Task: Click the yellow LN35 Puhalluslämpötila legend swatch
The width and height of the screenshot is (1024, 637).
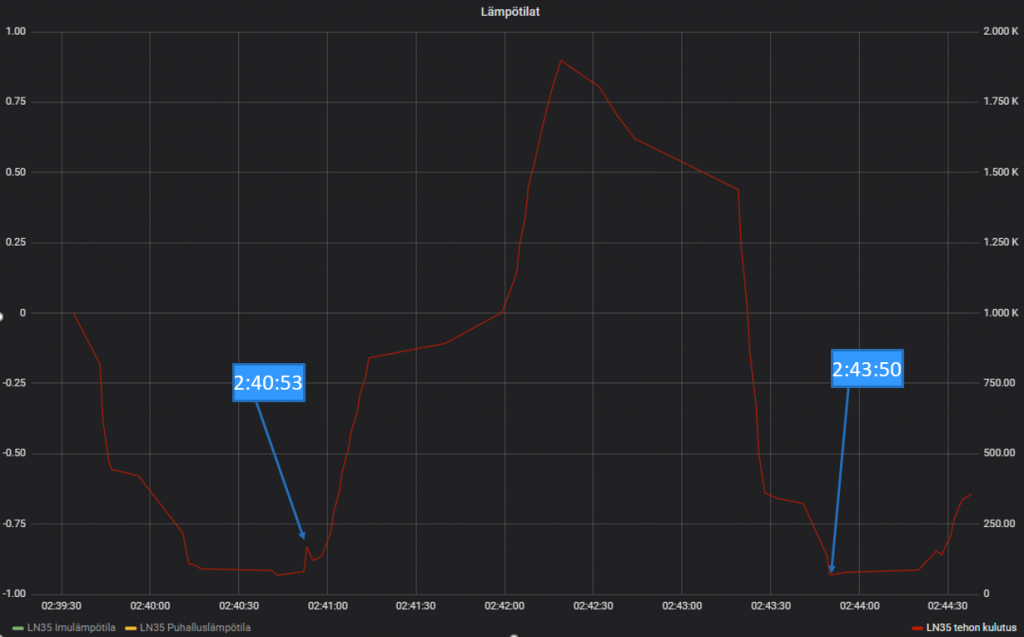Action: [x=131, y=628]
